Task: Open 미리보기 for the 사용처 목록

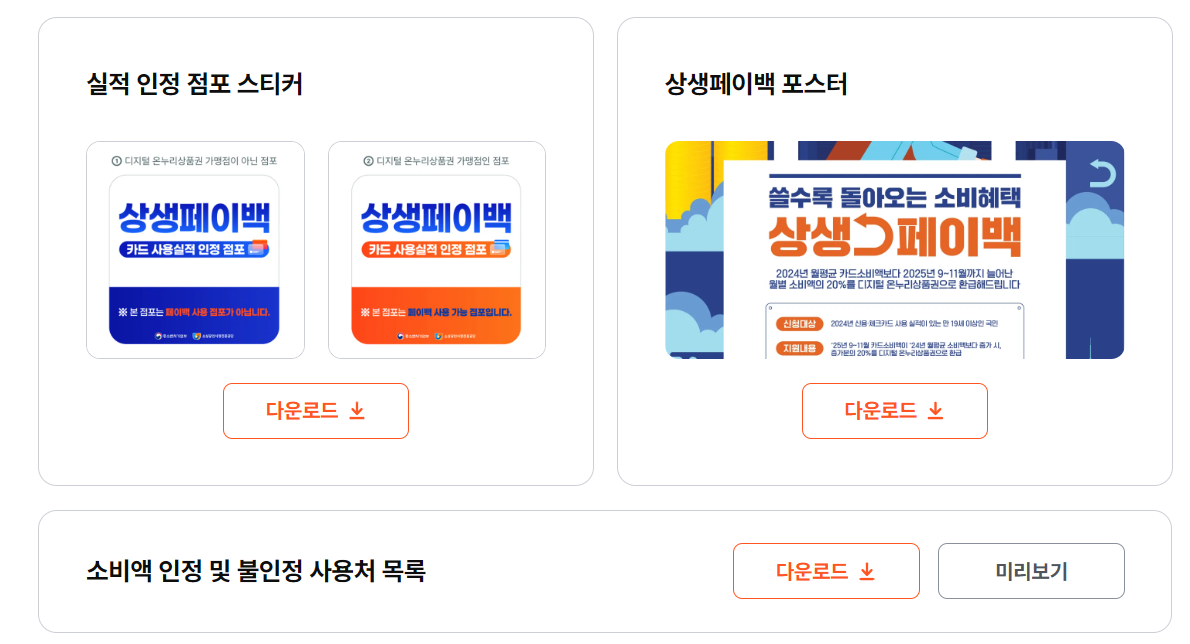Action: 1031,571
